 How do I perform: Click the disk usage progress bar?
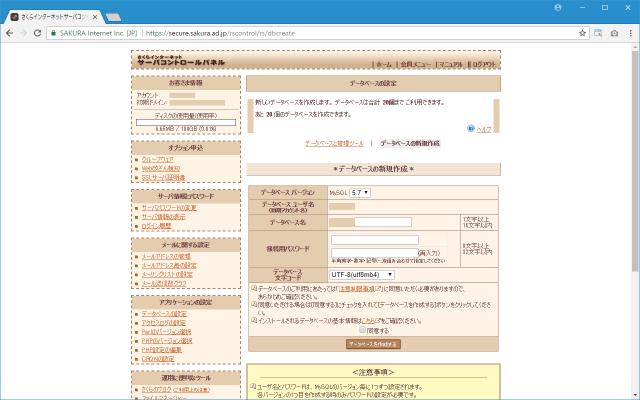pyautogui.click(x=186, y=122)
